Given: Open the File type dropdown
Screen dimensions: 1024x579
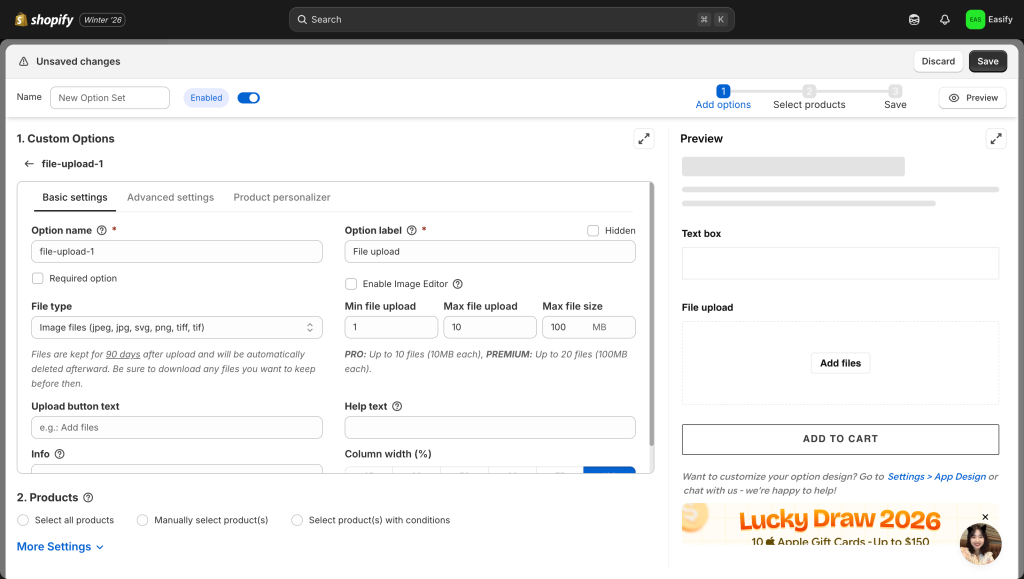Looking at the screenshot, I should click(x=177, y=327).
